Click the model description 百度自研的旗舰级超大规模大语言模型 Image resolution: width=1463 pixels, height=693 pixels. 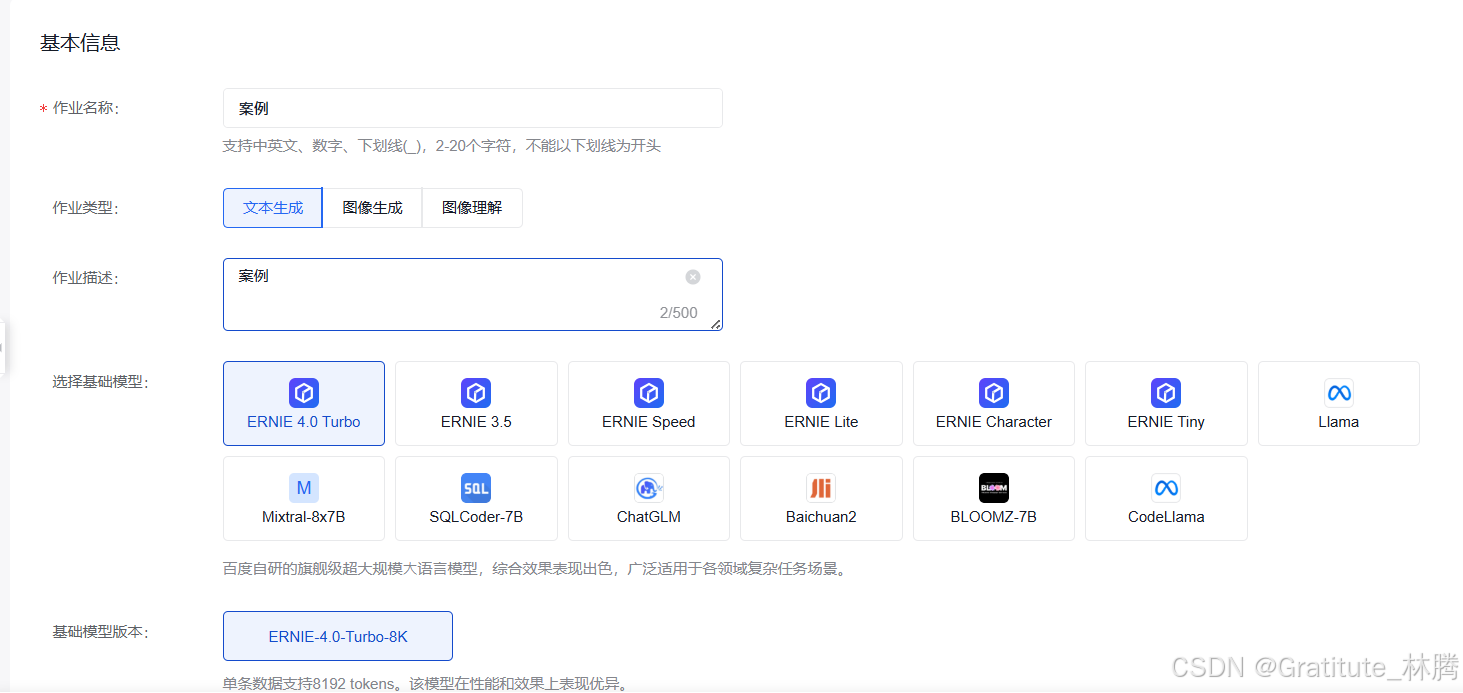(x=535, y=569)
